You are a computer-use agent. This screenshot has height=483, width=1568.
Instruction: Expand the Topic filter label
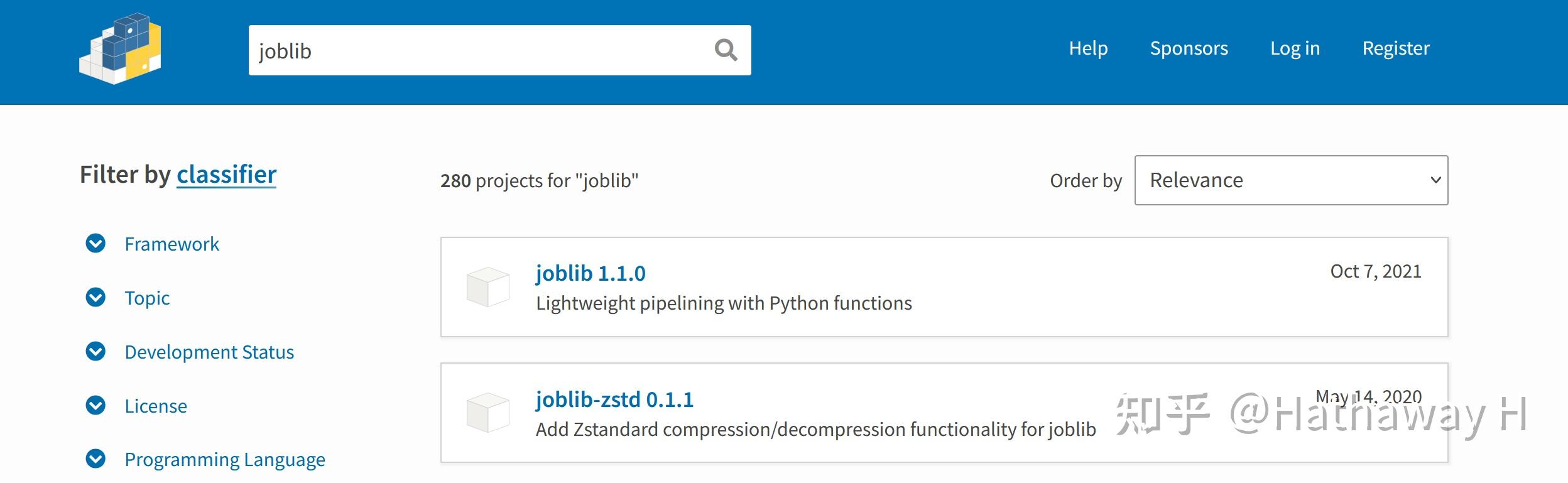click(x=147, y=298)
